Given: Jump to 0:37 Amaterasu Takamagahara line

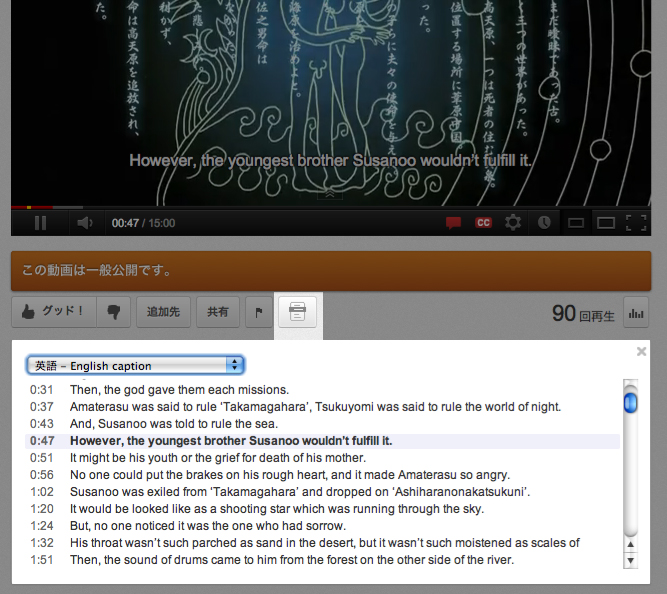Looking at the screenshot, I should click(322, 407).
